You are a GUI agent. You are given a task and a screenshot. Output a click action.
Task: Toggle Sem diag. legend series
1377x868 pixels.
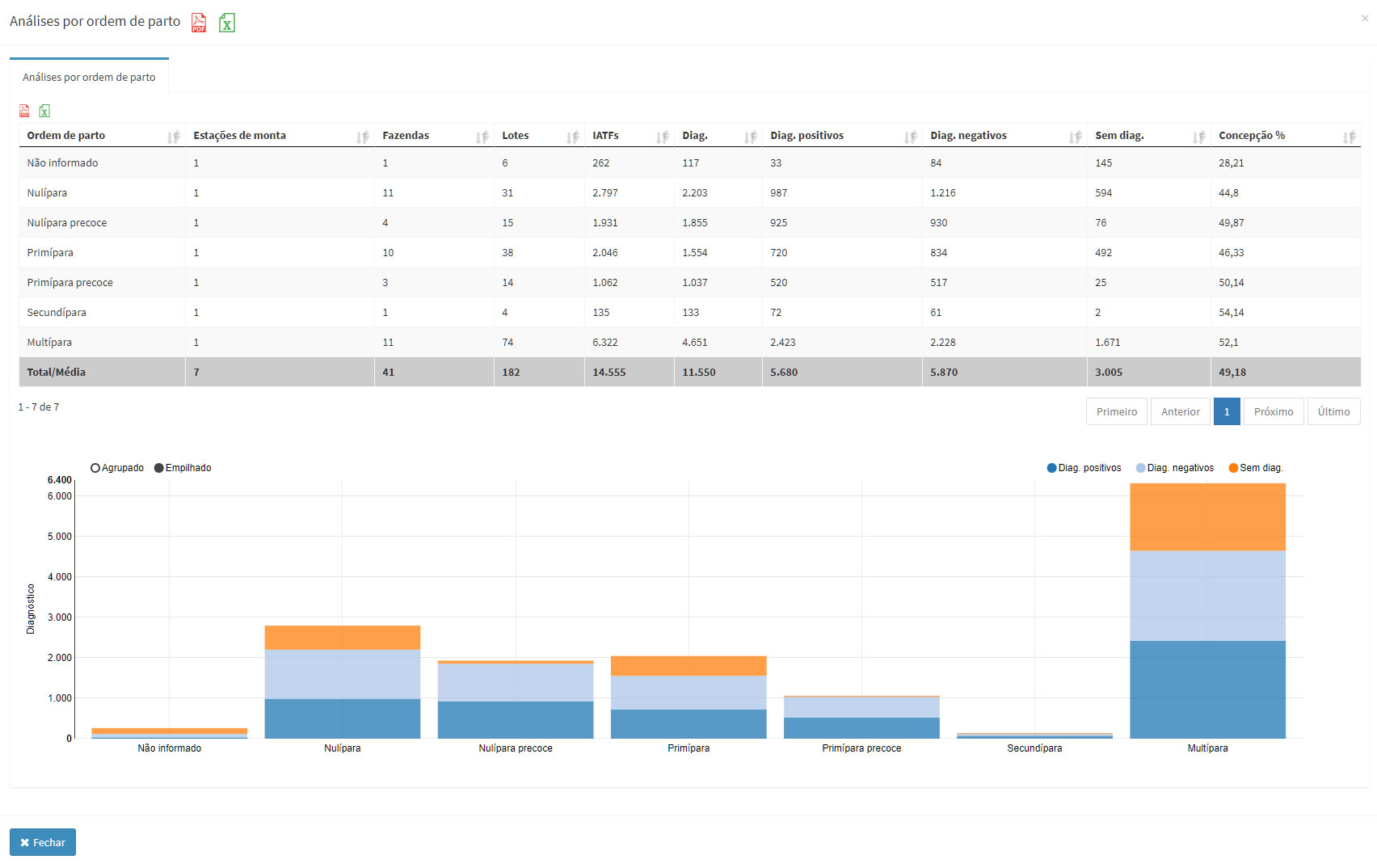[x=1256, y=468]
